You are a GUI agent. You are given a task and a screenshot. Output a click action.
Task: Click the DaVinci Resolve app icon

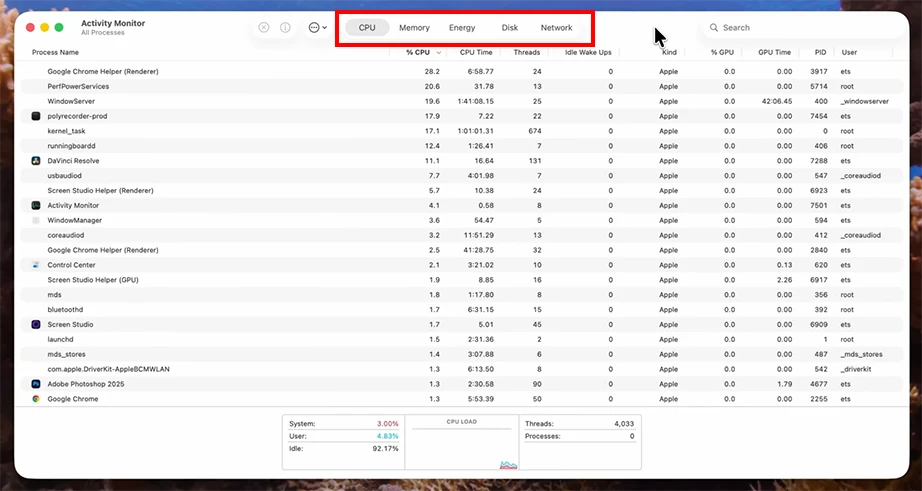(x=36, y=161)
